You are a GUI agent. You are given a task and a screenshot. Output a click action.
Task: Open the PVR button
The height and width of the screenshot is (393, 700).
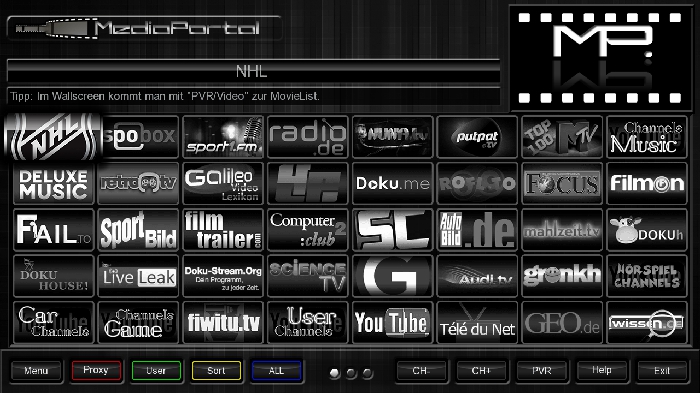542,370
